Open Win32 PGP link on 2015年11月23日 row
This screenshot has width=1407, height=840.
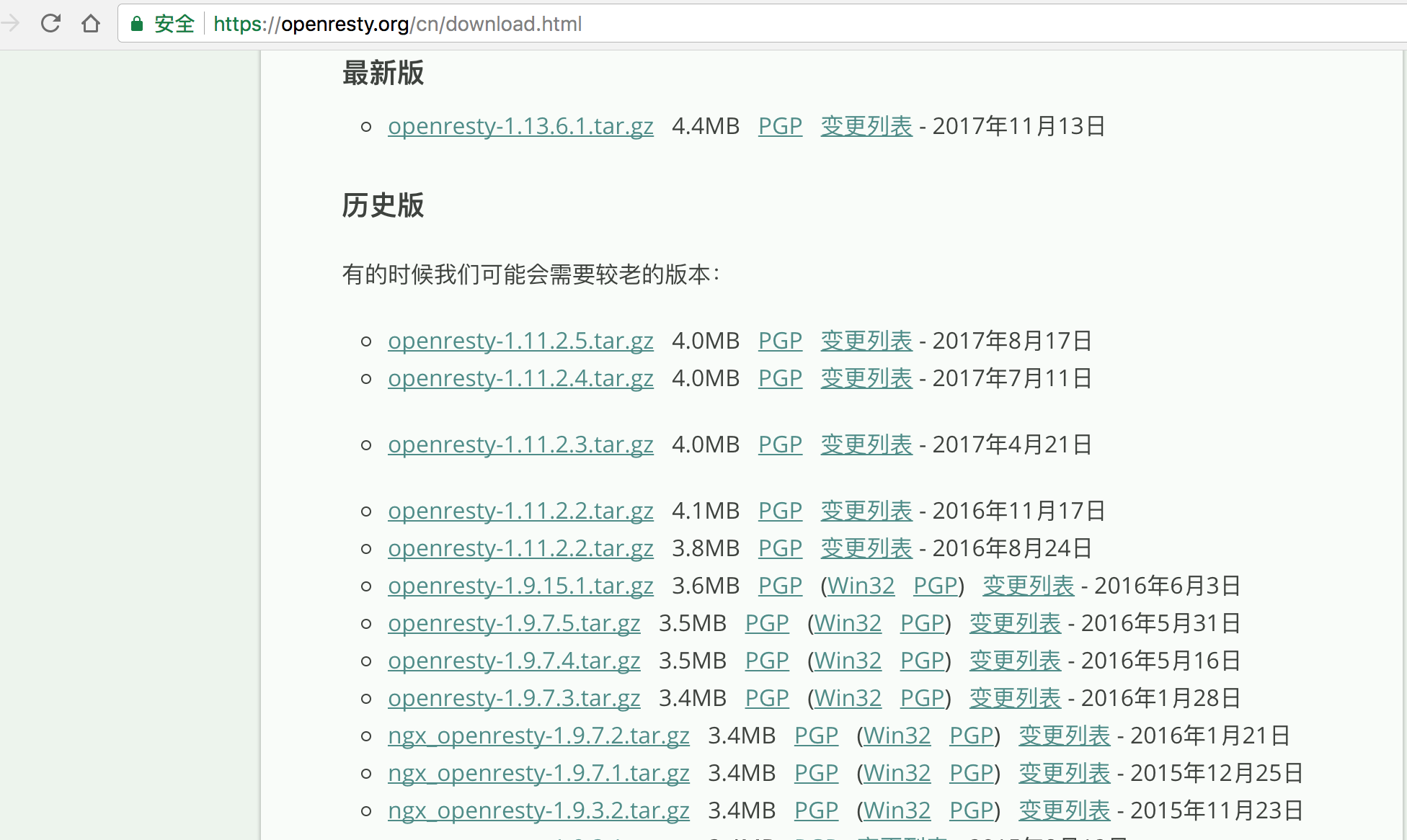971,810
